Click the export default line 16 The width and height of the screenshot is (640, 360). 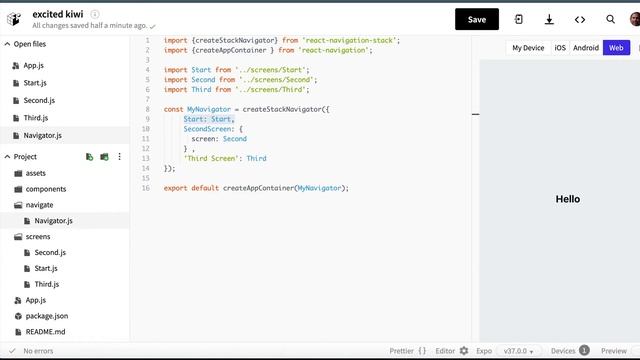click(x=256, y=188)
